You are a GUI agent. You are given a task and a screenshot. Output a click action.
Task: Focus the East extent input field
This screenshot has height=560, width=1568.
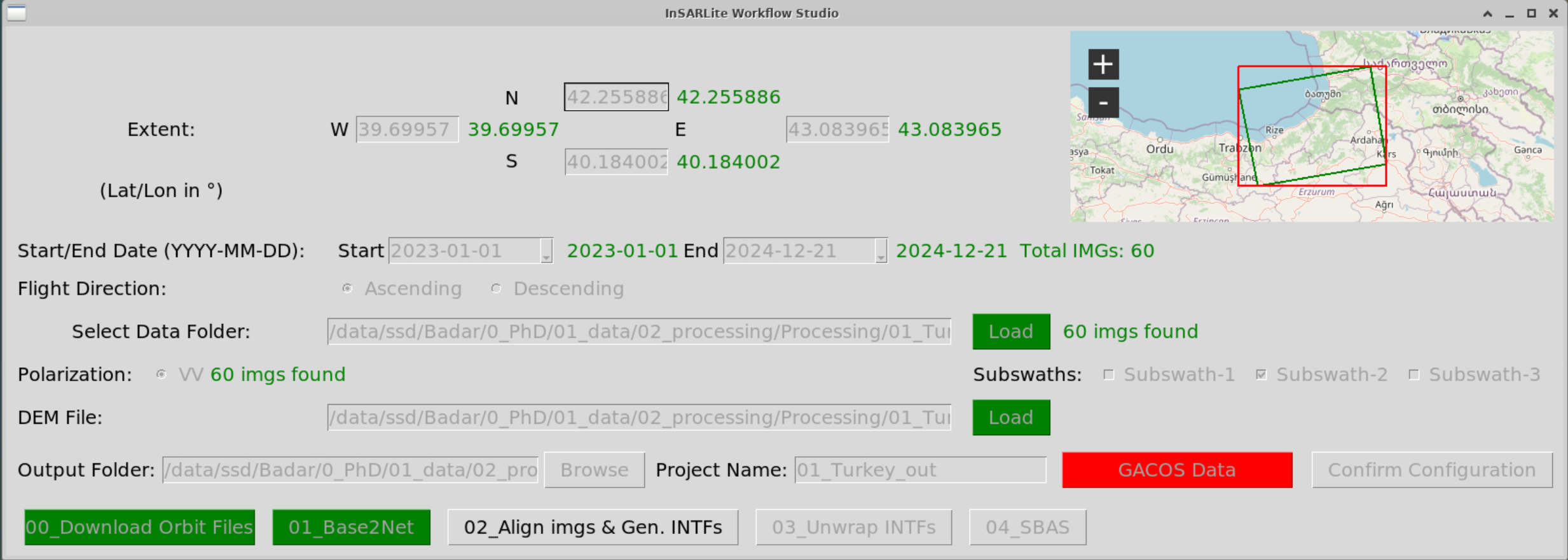point(837,129)
